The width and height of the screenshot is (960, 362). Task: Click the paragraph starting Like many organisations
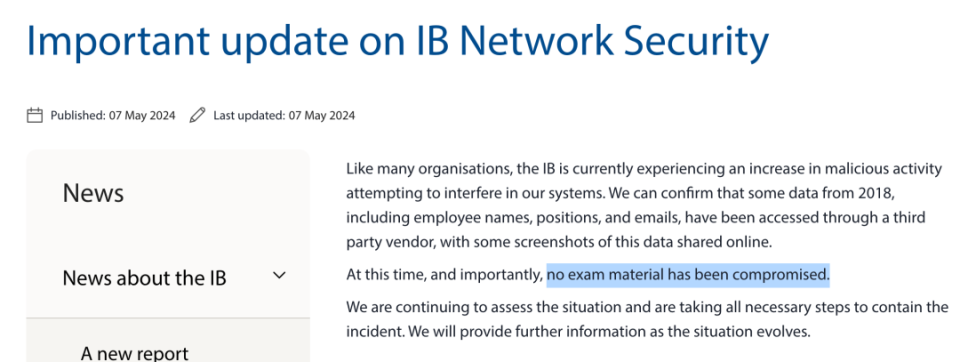pos(644,205)
